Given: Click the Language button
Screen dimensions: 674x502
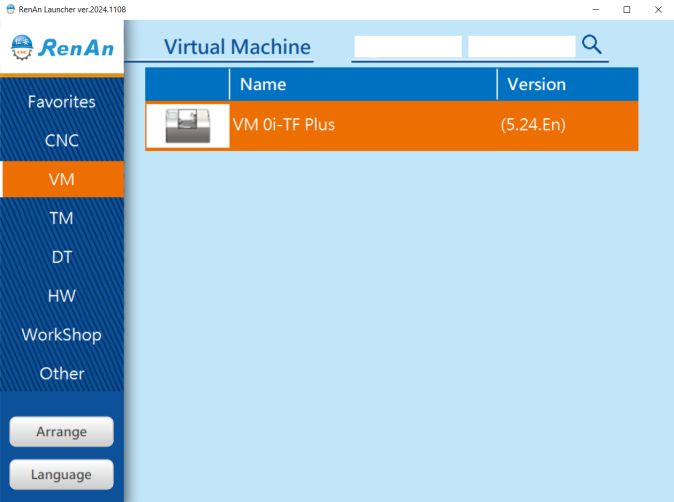Looking at the screenshot, I should 61,474.
